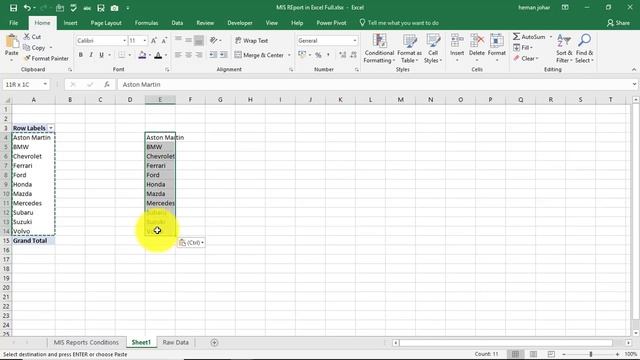
Task: Open the Merge & Center dropdown arrow
Action: [289, 55]
